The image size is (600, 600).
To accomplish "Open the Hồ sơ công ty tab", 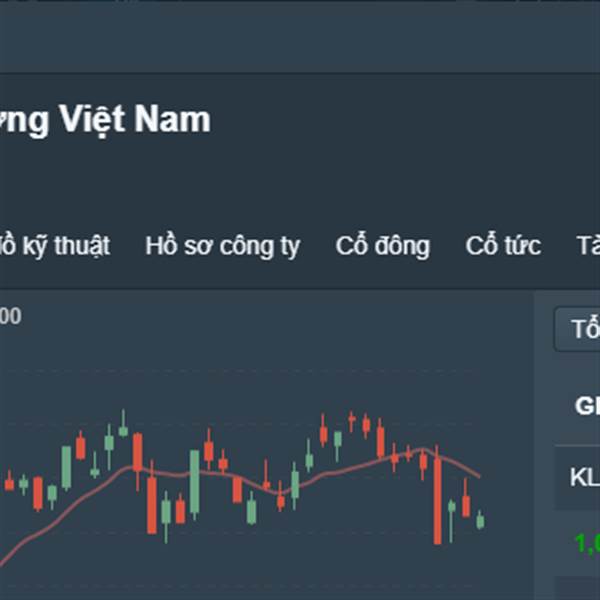I will pos(223,246).
